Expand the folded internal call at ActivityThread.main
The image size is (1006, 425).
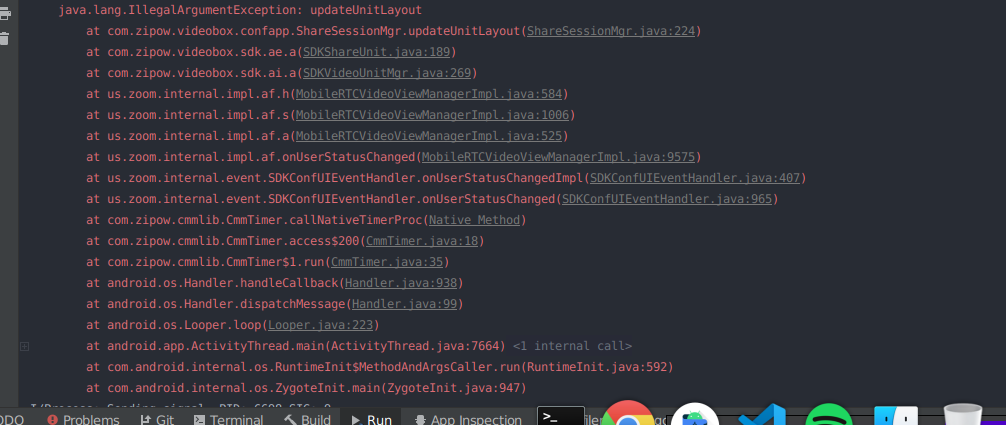[x=24, y=346]
